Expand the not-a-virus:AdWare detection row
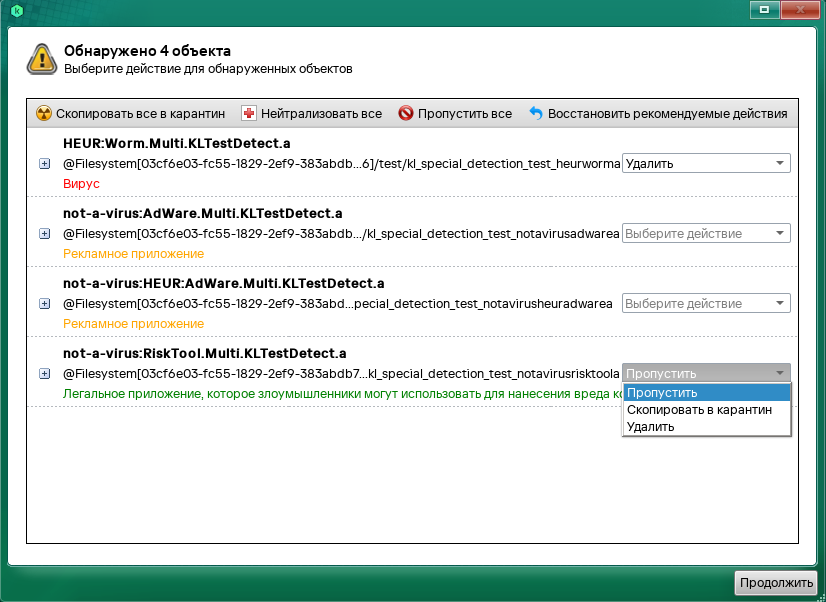Viewport: 826px width, 602px height. coord(44,234)
